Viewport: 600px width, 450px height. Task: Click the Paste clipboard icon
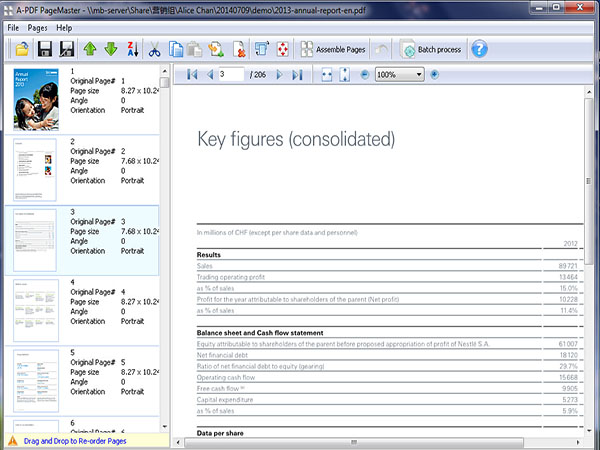[x=195, y=49]
